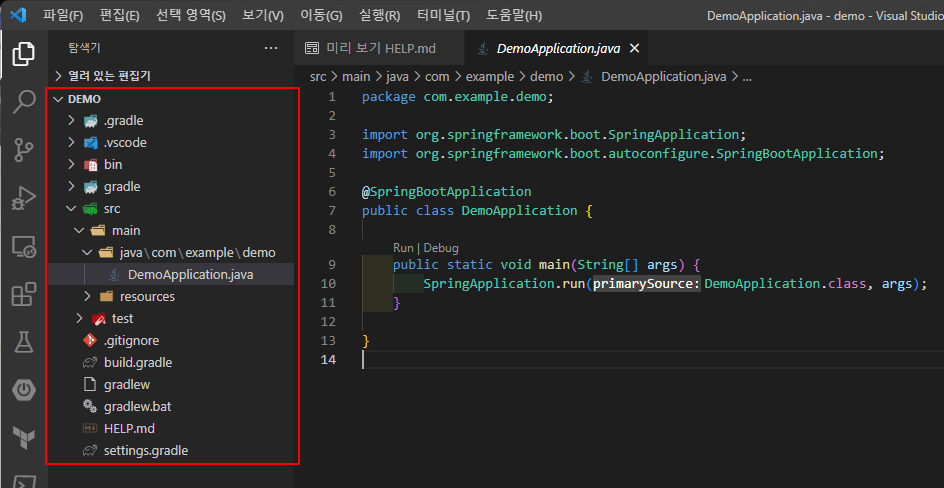Click the HELP.md markdown icon

tap(90, 428)
